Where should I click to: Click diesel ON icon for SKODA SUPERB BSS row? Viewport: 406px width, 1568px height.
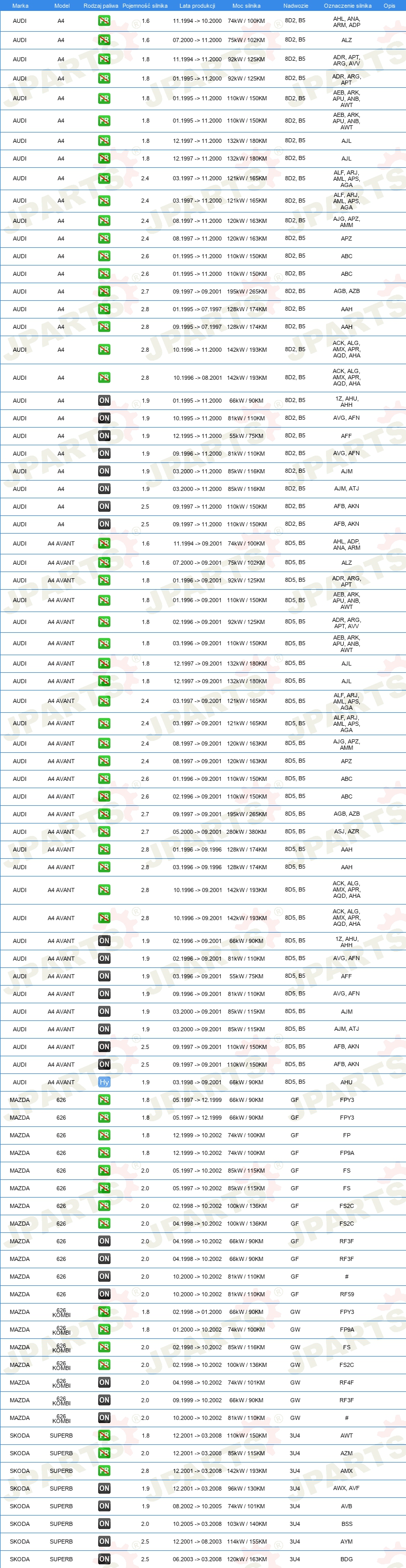click(x=104, y=1523)
